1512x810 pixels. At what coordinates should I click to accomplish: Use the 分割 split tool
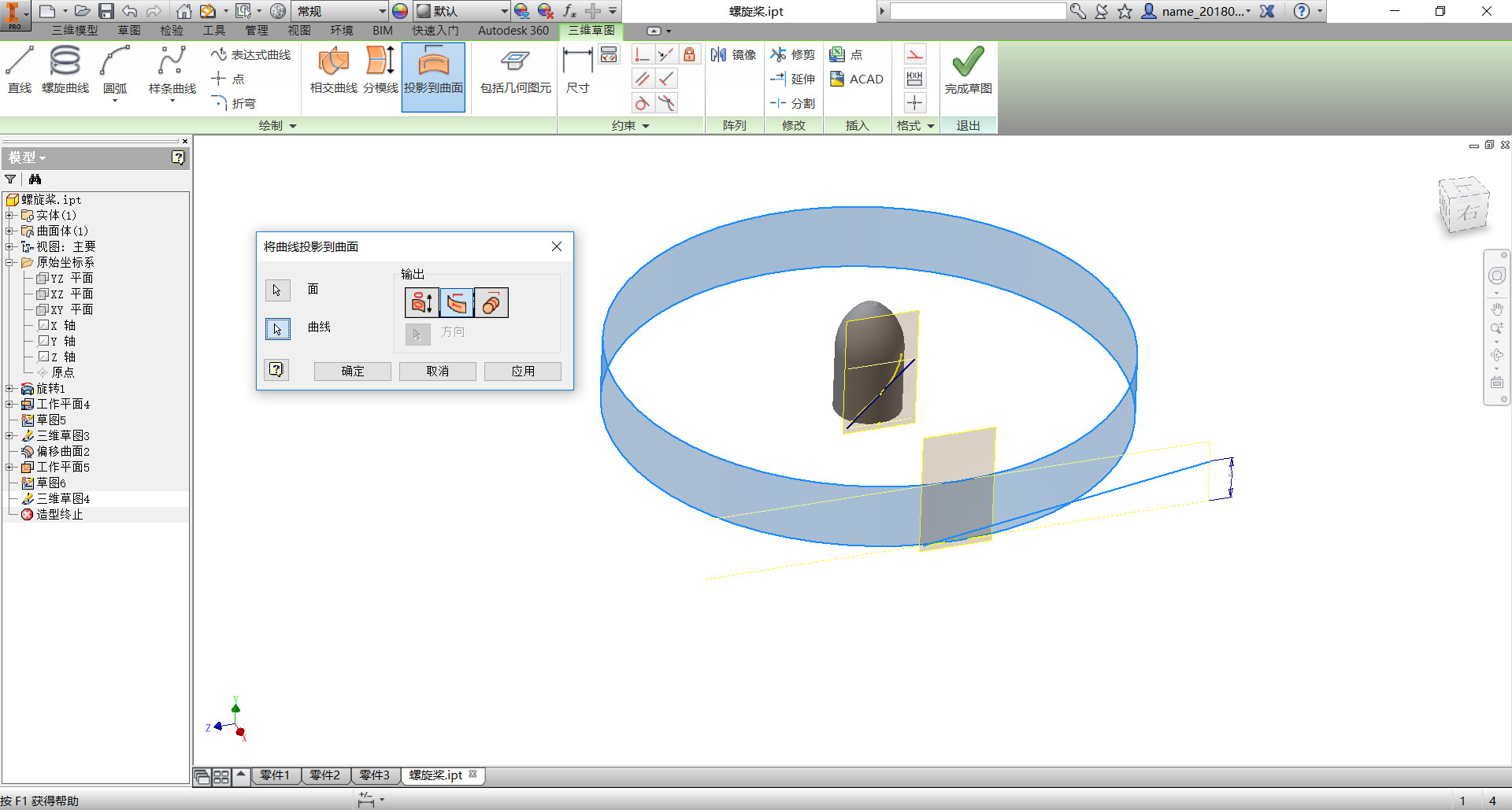pos(792,103)
